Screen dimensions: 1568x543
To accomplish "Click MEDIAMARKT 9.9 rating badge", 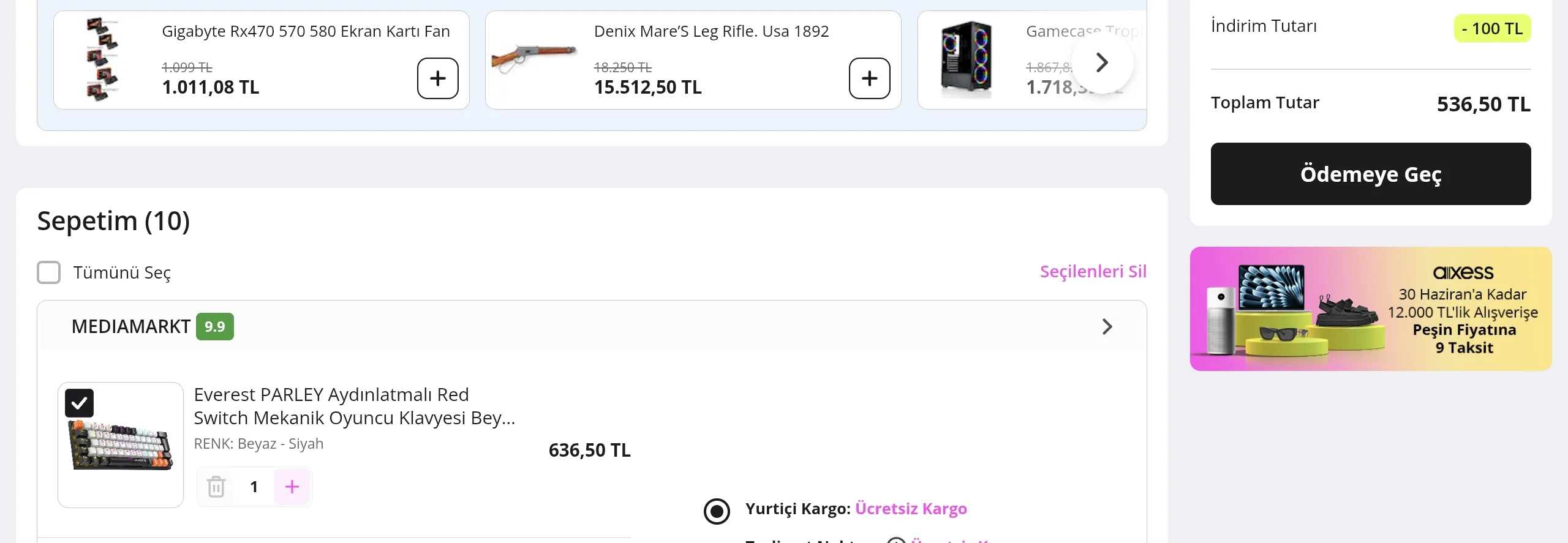I will click(x=215, y=326).
